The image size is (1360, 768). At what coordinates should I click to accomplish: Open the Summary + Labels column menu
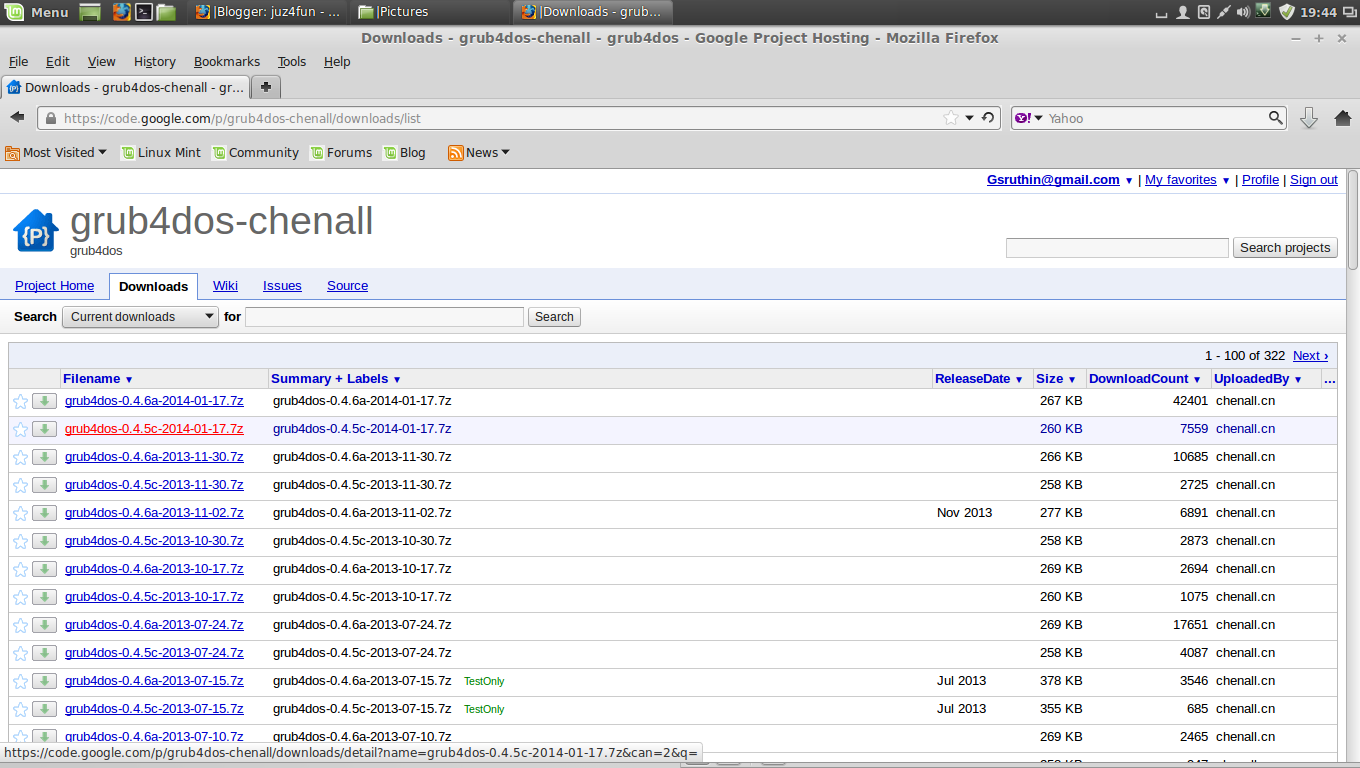(x=336, y=379)
